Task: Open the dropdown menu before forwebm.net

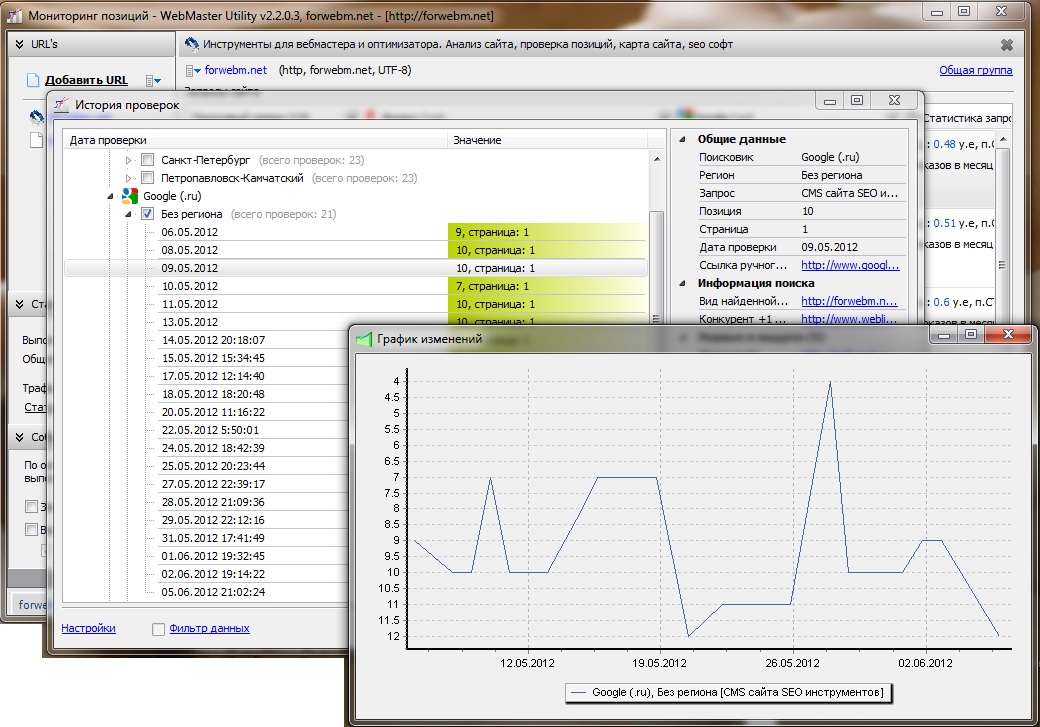Action: (x=192, y=71)
